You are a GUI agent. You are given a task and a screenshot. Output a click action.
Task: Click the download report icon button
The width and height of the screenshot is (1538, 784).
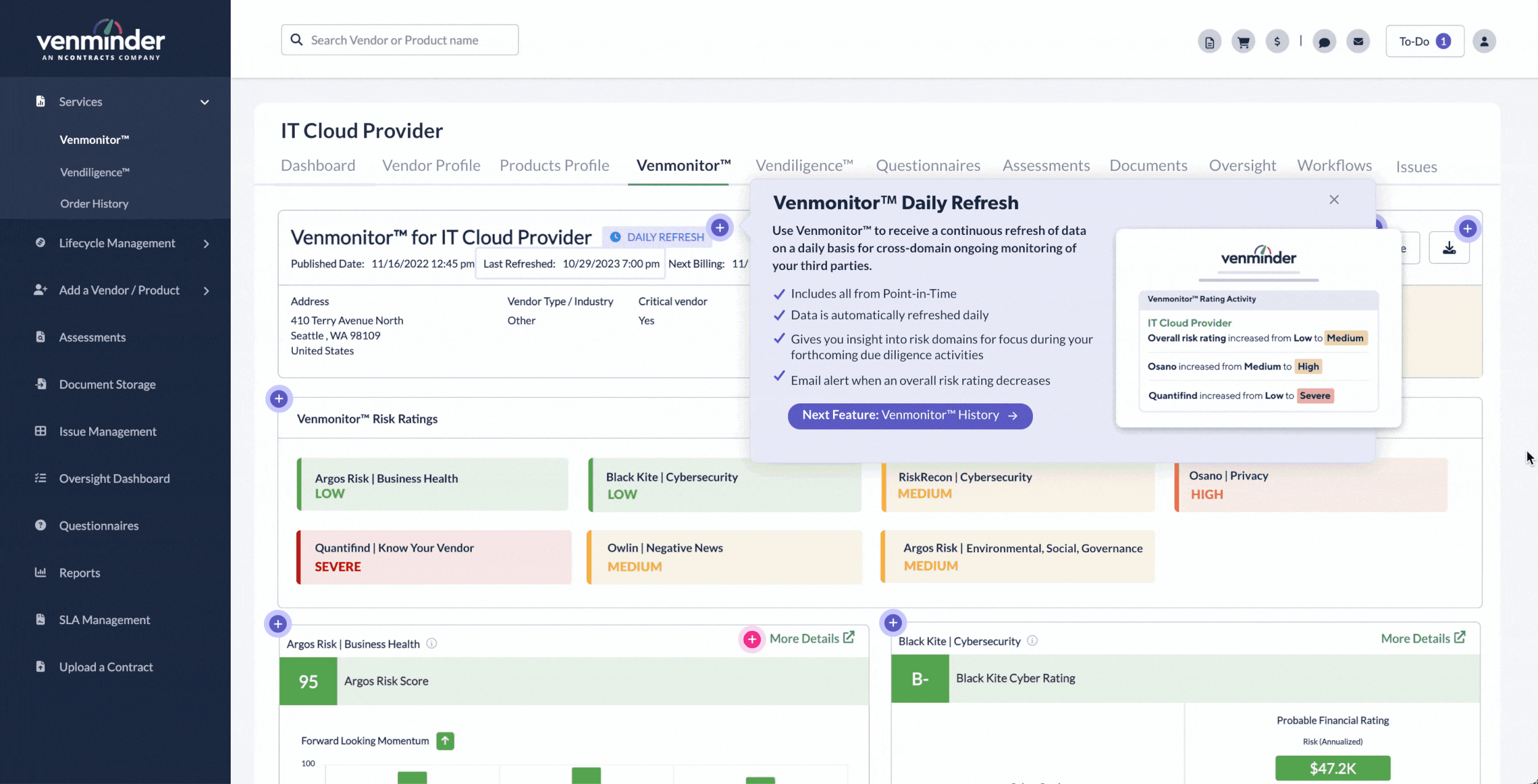pyautogui.click(x=1449, y=248)
